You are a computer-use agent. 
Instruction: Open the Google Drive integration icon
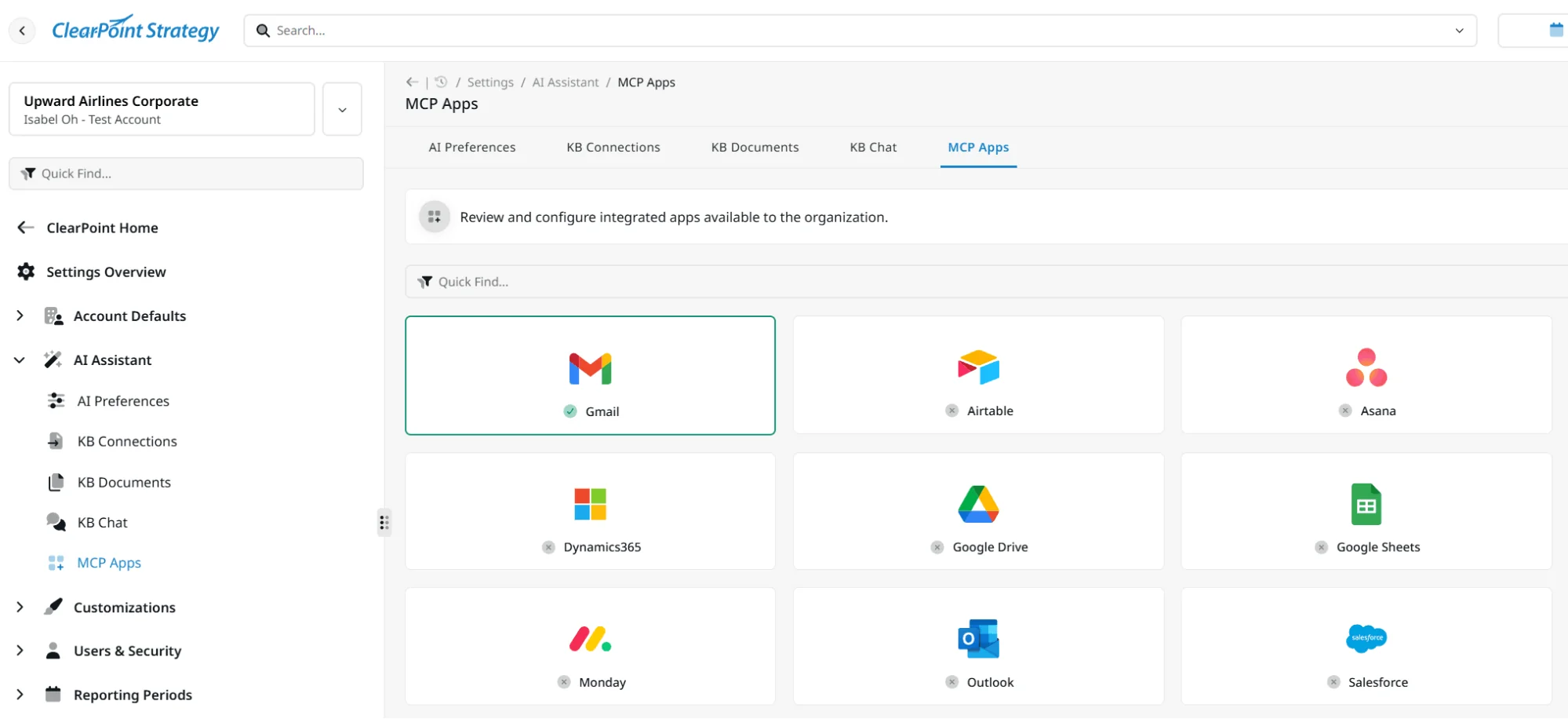(978, 503)
